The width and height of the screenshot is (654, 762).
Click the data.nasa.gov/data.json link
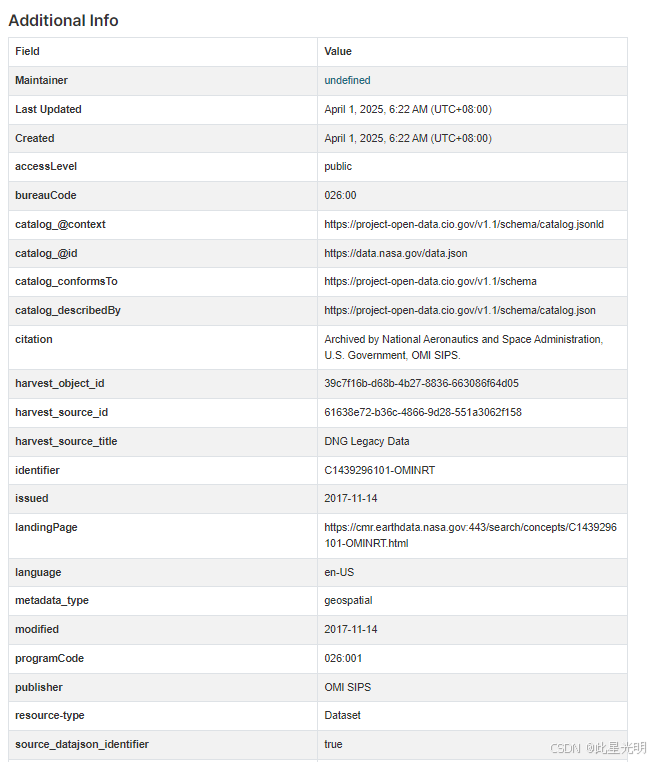(x=395, y=253)
